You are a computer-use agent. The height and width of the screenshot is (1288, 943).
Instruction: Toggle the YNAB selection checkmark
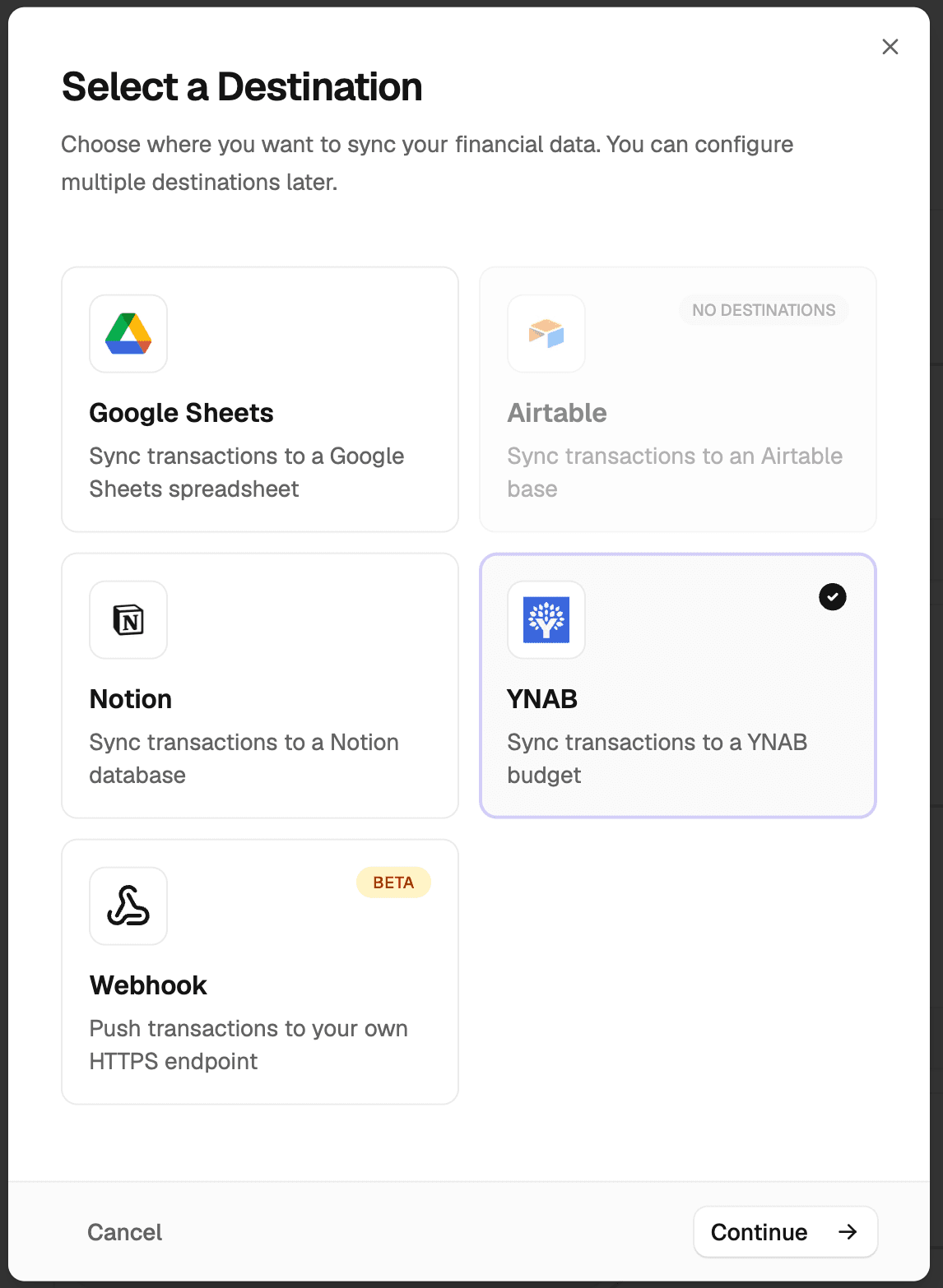832,596
